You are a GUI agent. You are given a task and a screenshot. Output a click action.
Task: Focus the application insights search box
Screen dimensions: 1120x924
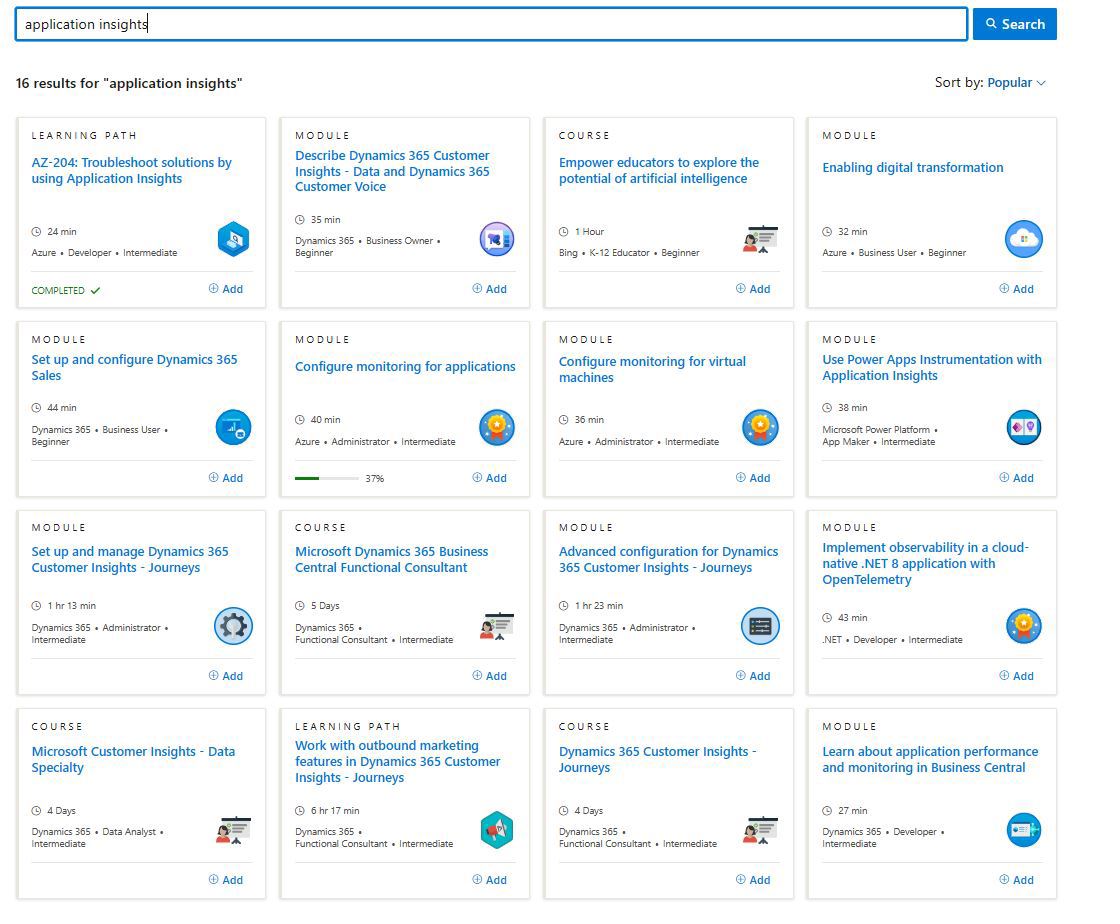(x=491, y=24)
